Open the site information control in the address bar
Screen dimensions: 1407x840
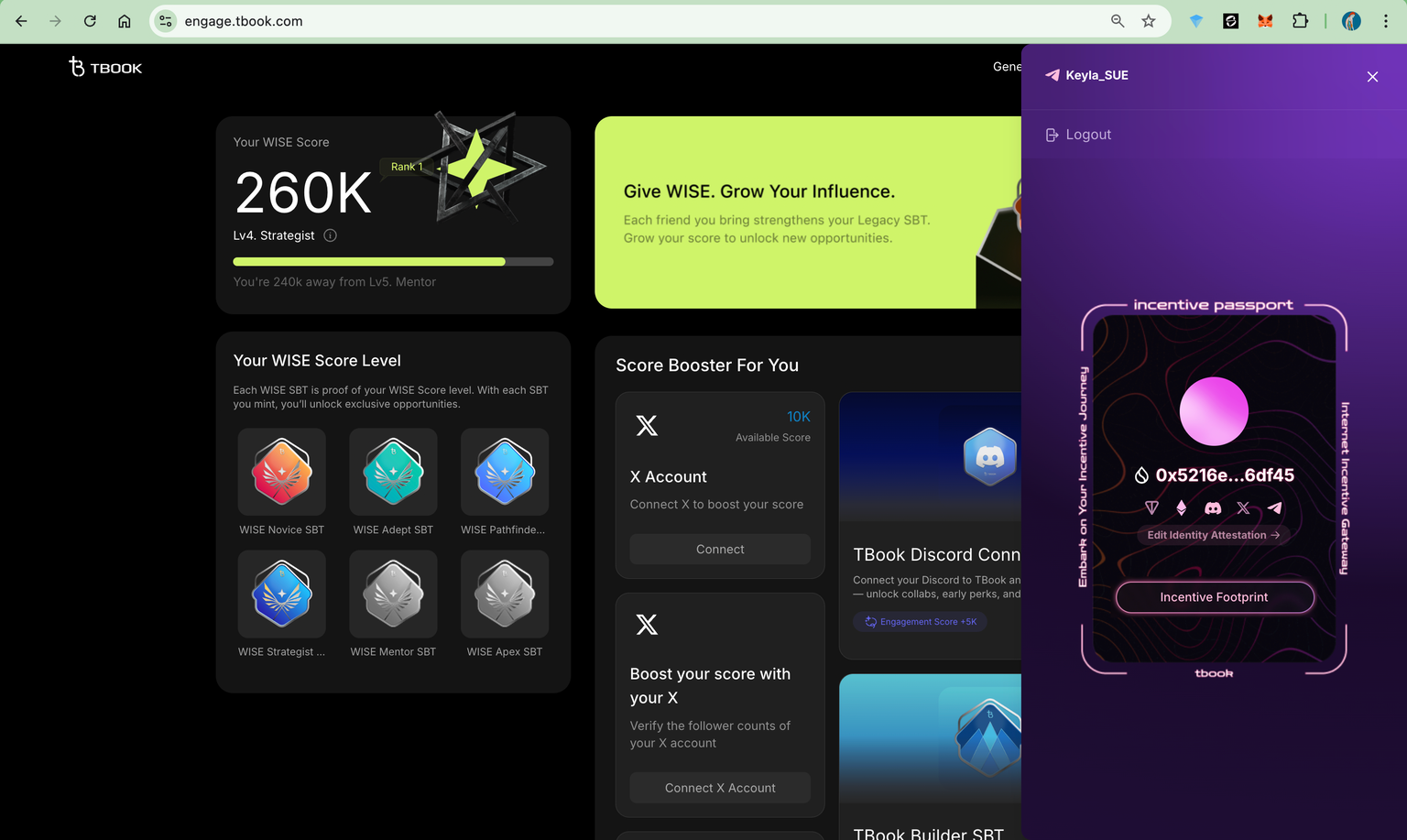[x=166, y=21]
